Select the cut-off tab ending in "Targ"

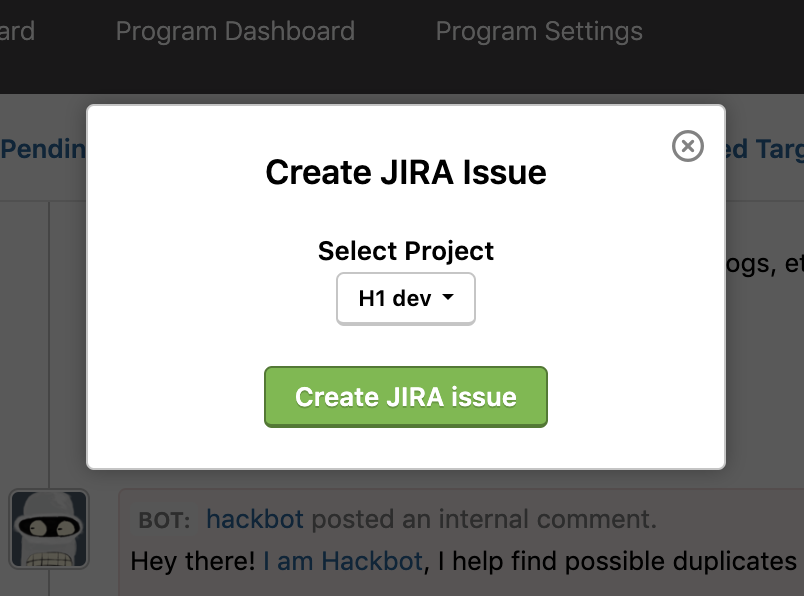(x=765, y=149)
